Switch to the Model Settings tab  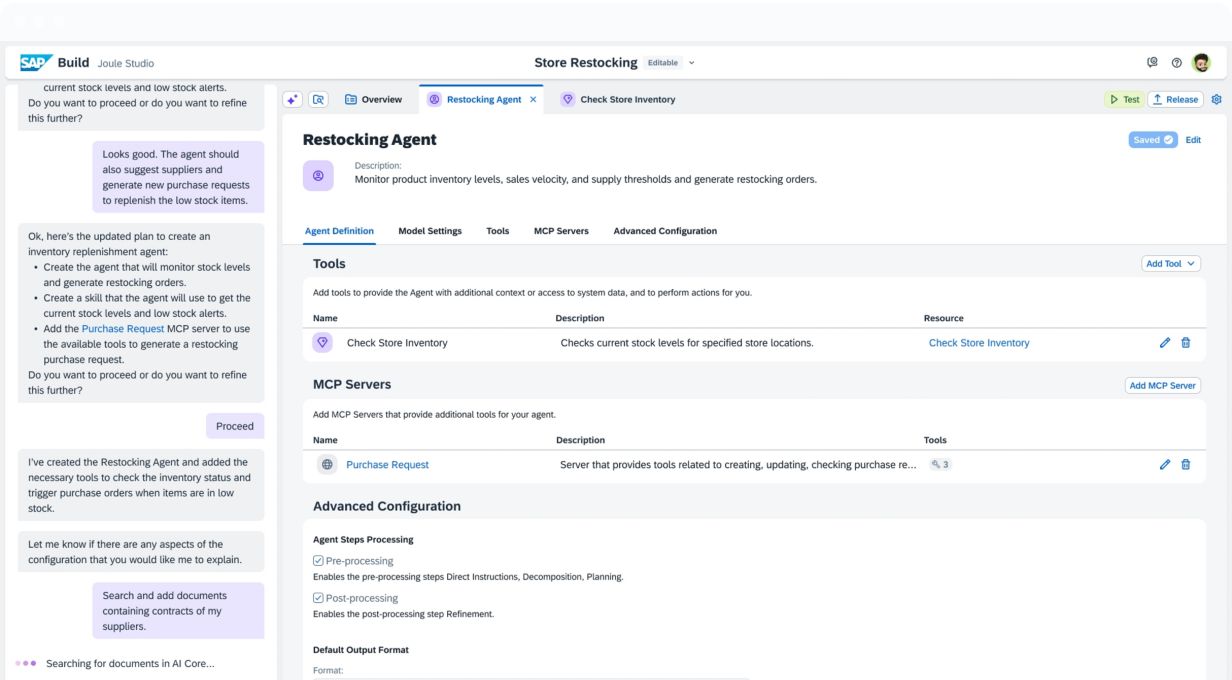point(430,231)
